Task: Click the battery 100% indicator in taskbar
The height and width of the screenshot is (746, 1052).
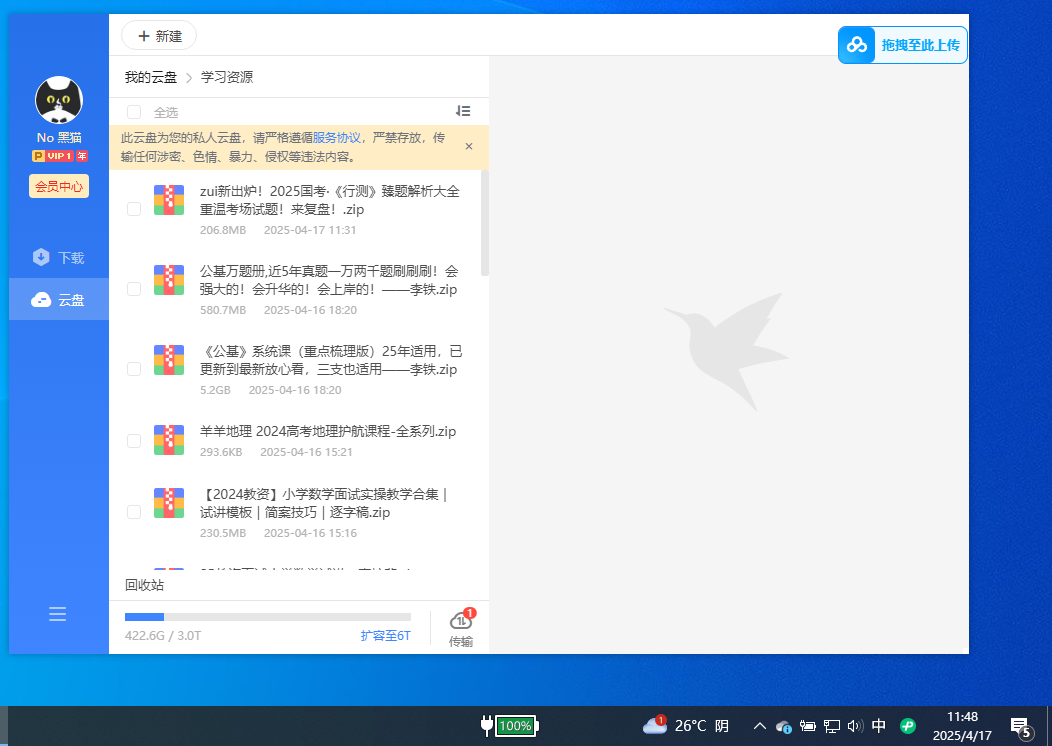Action: pos(510,725)
